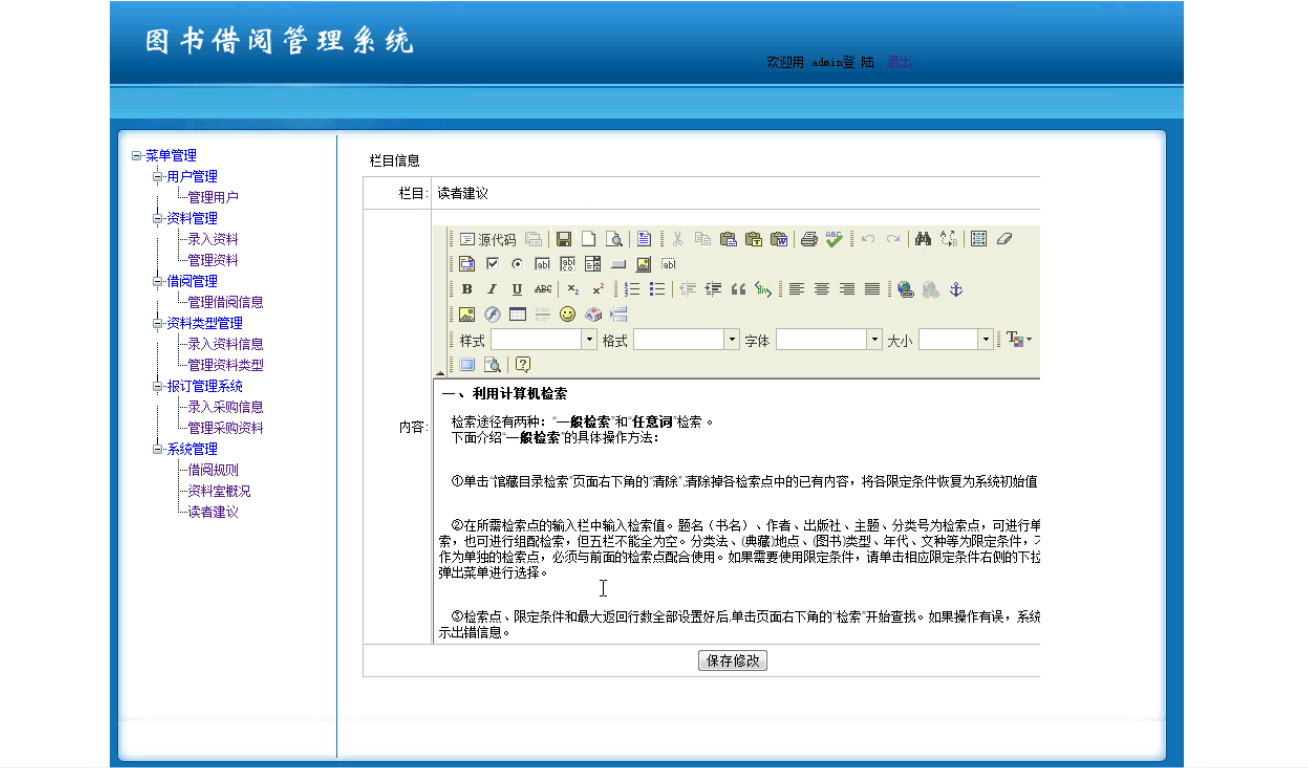Open the About editor question mark icon
This screenshot has width=1308, height=768.
(x=522, y=364)
